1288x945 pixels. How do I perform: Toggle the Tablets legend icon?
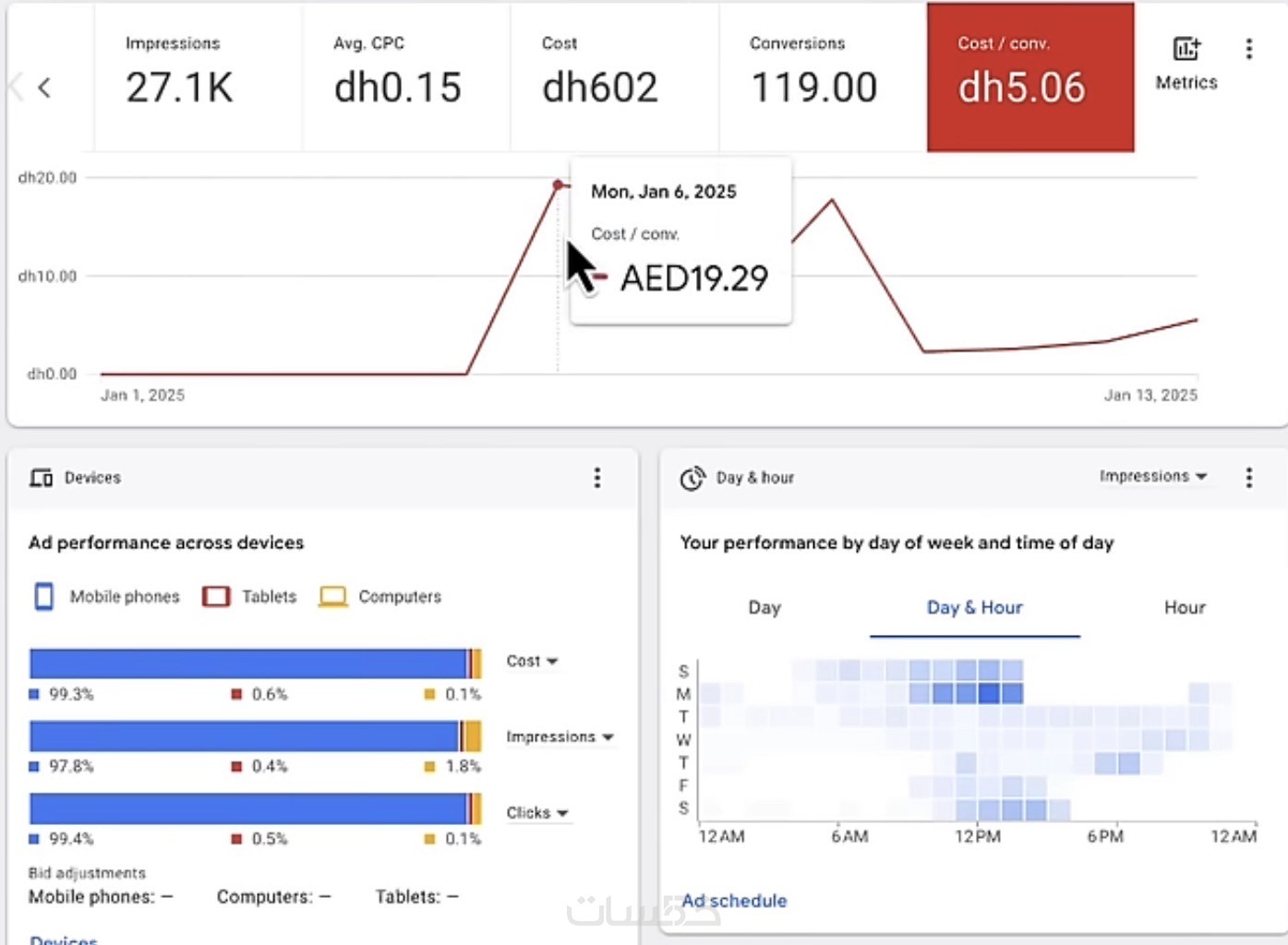tap(216, 596)
